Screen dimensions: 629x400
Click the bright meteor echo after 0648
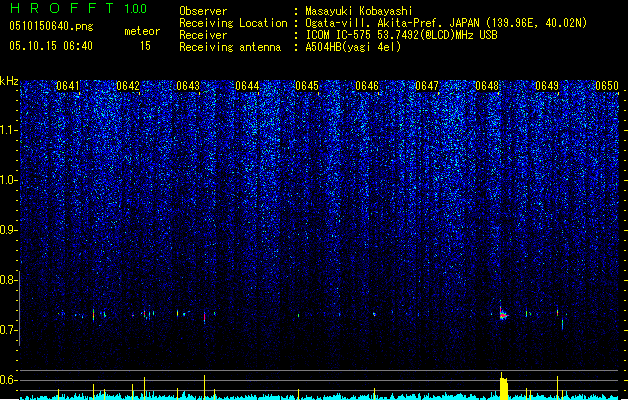click(x=503, y=314)
